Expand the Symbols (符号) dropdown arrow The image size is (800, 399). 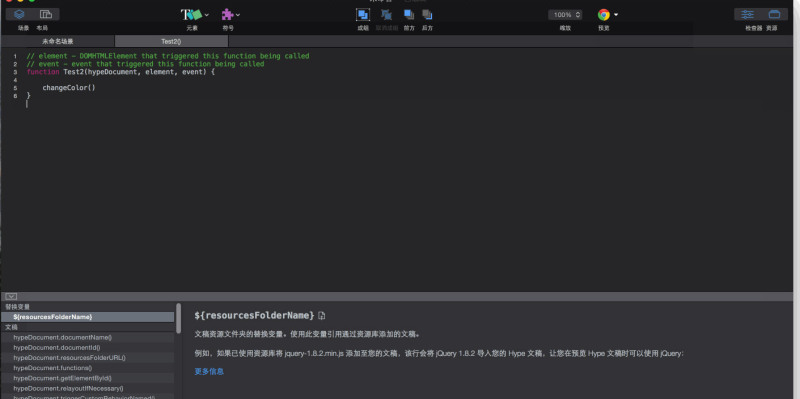[x=238, y=15]
